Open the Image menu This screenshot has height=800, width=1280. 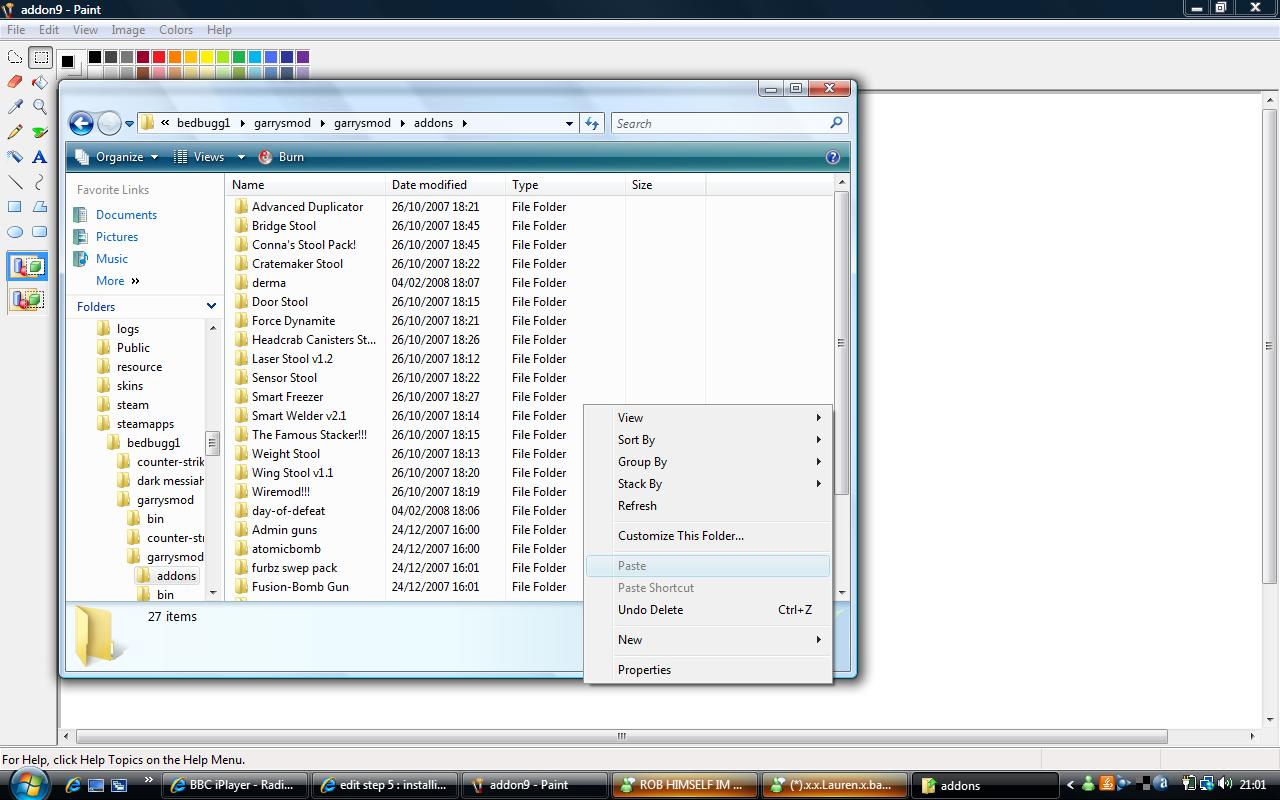[128, 30]
